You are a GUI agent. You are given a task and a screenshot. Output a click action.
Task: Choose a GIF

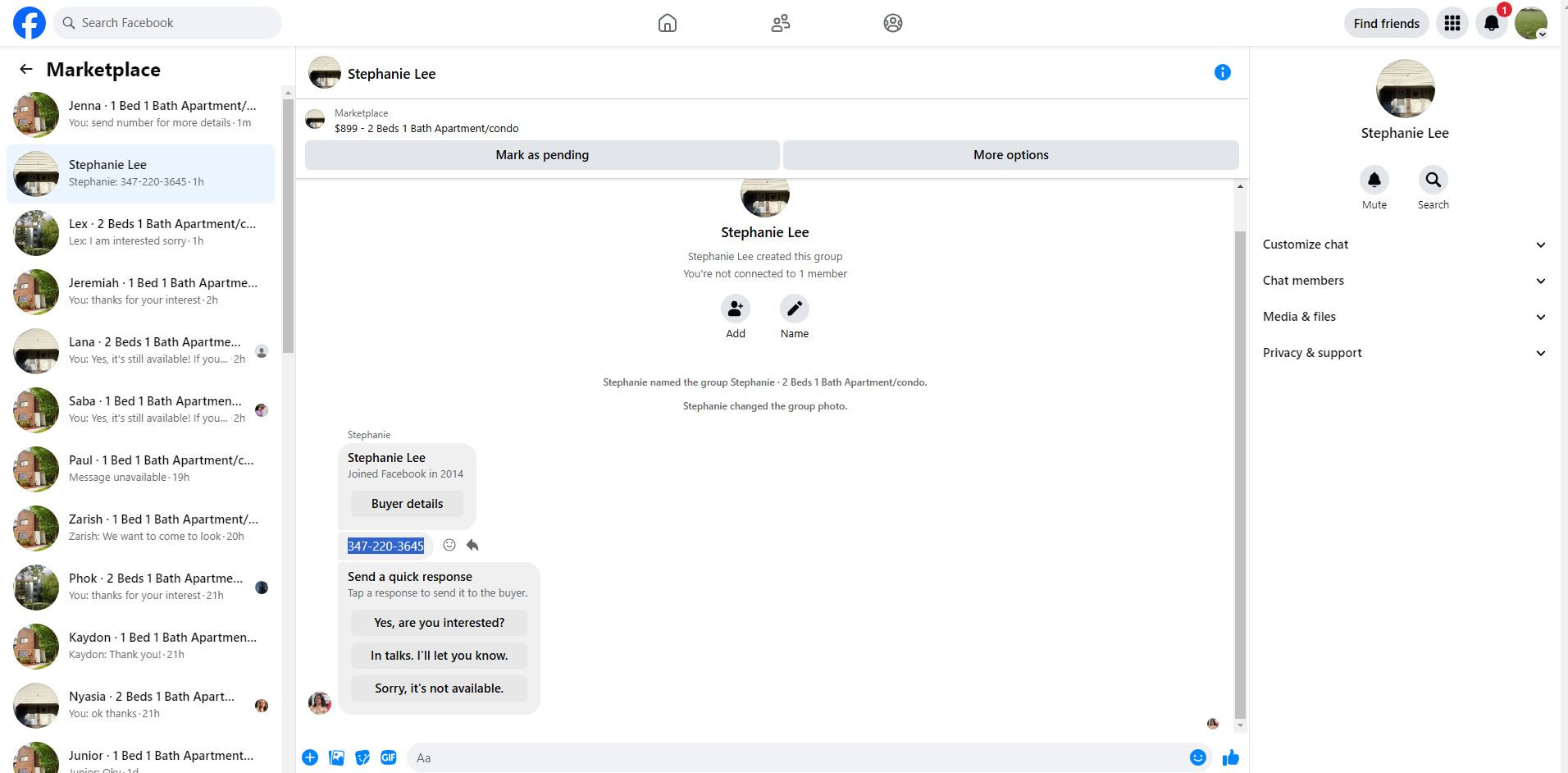pos(389,757)
